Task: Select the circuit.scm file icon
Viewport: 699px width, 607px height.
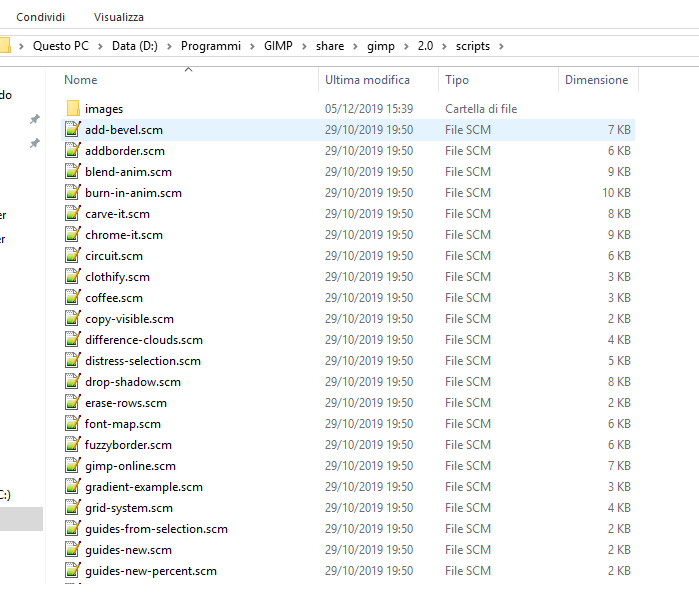Action: tap(73, 255)
